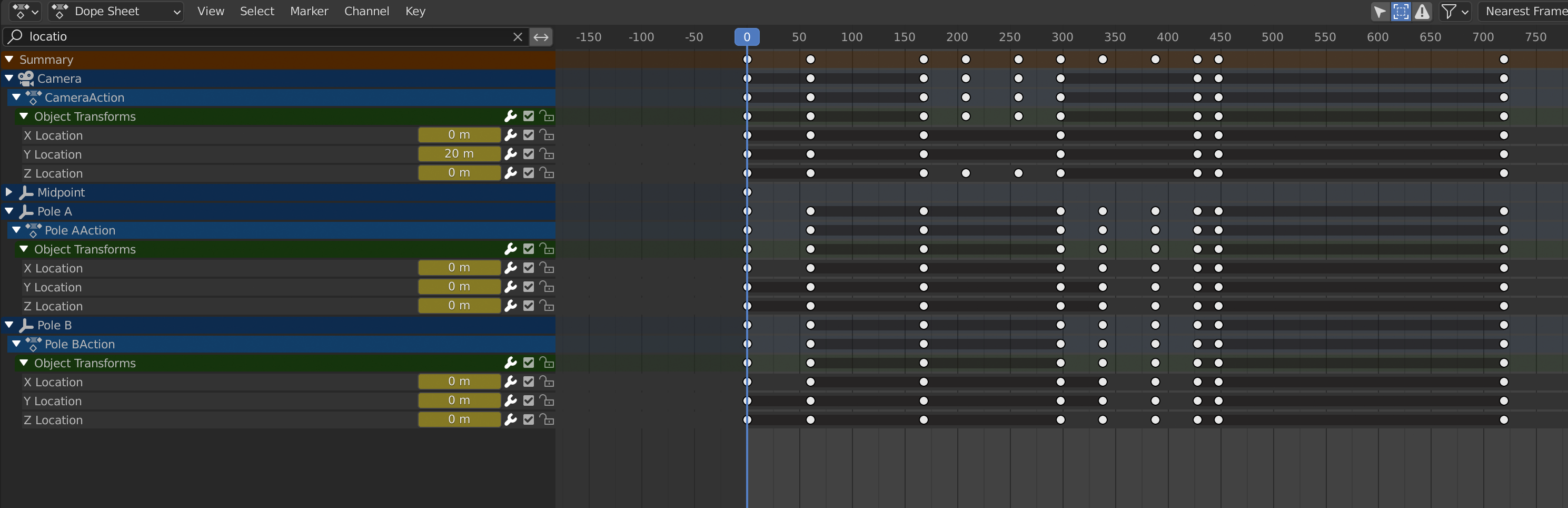Click the Pole A empty object icon
This screenshot has width=1568, height=508.
[26, 211]
